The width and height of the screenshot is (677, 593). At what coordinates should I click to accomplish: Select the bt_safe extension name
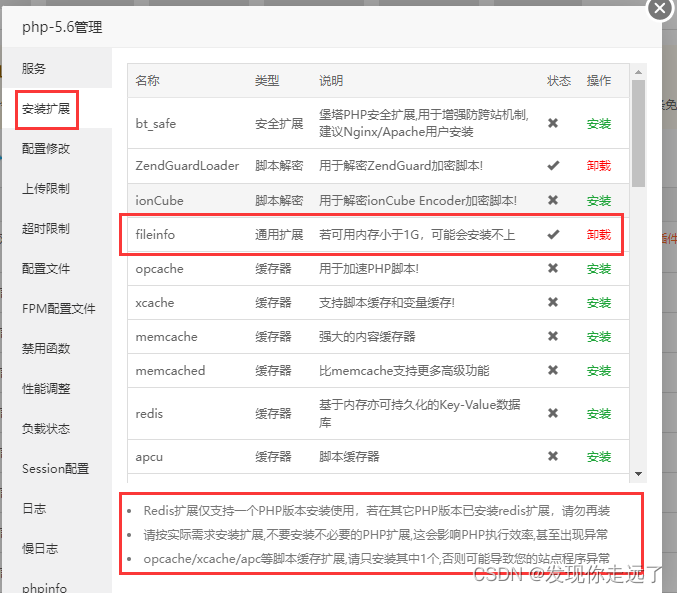pos(155,124)
